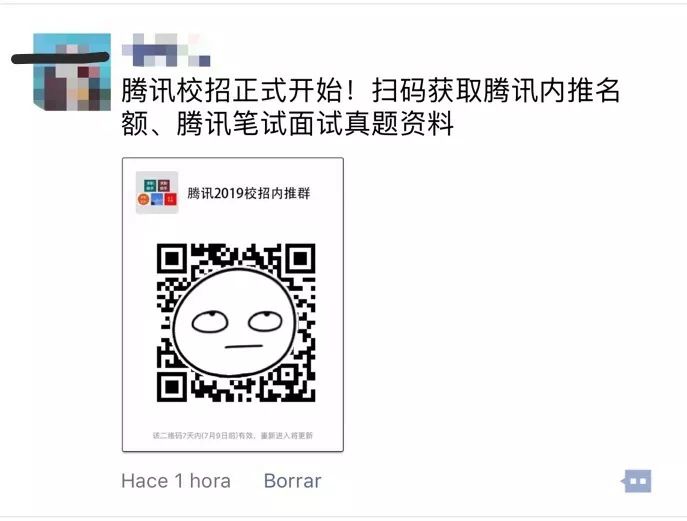The image size is (687, 521).
Task: Click the Borrar link
Action: 292,481
